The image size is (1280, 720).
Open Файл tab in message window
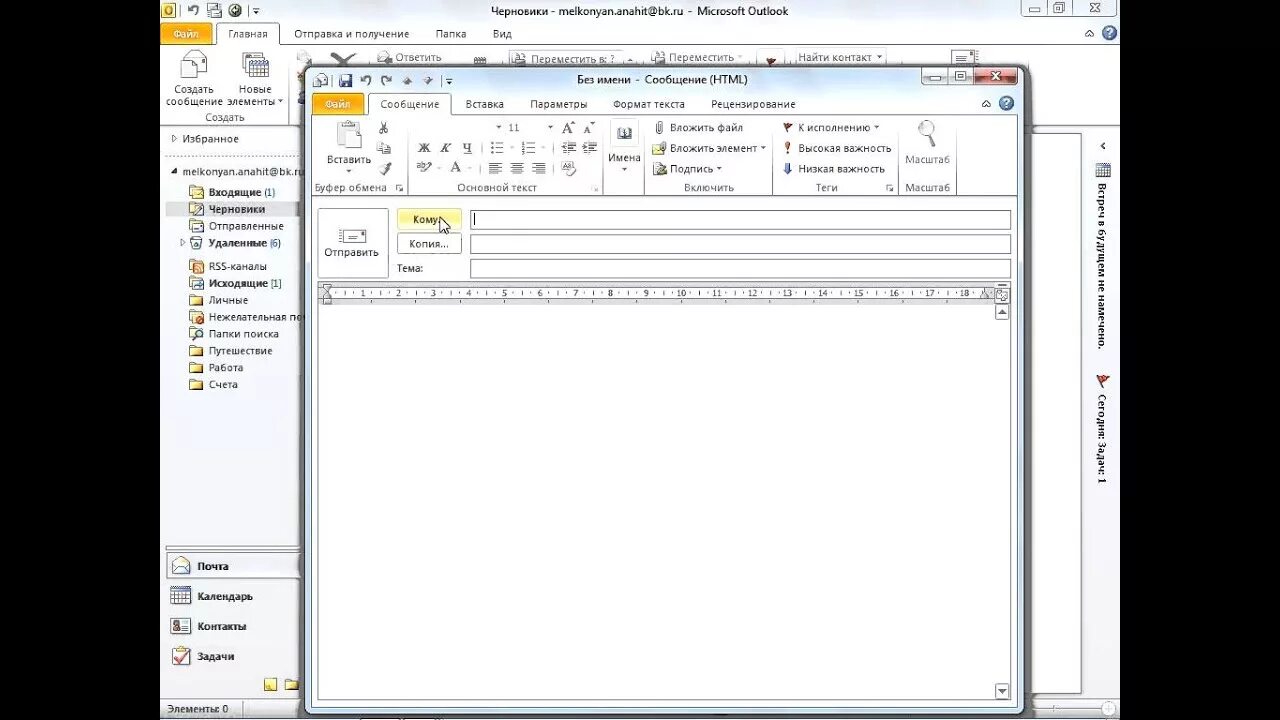pyautogui.click(x=338, y=104)
